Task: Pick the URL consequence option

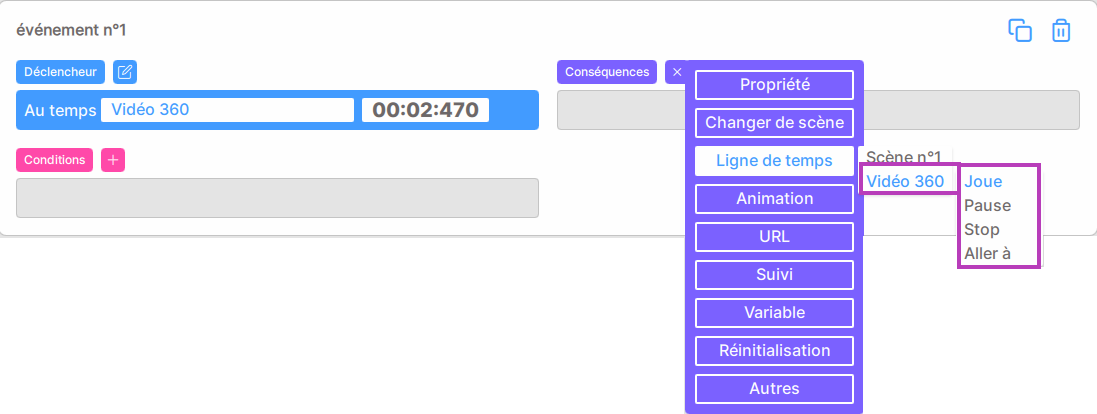Action: (x=774, y=236)
